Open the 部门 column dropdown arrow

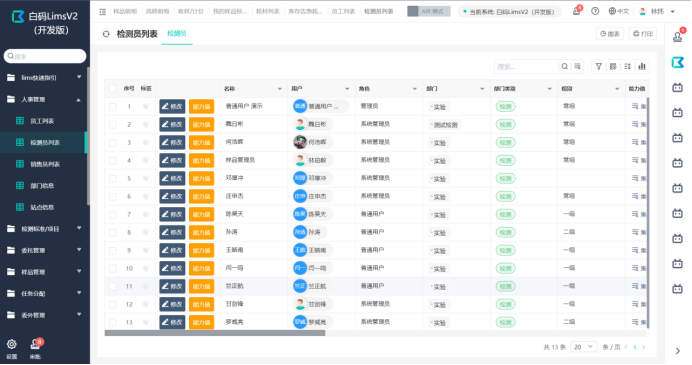482,89
